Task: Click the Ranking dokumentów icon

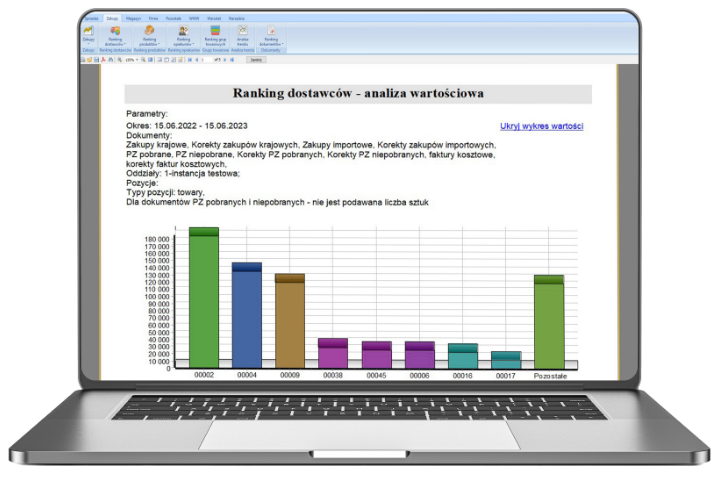Action: [x=271, y=33]
